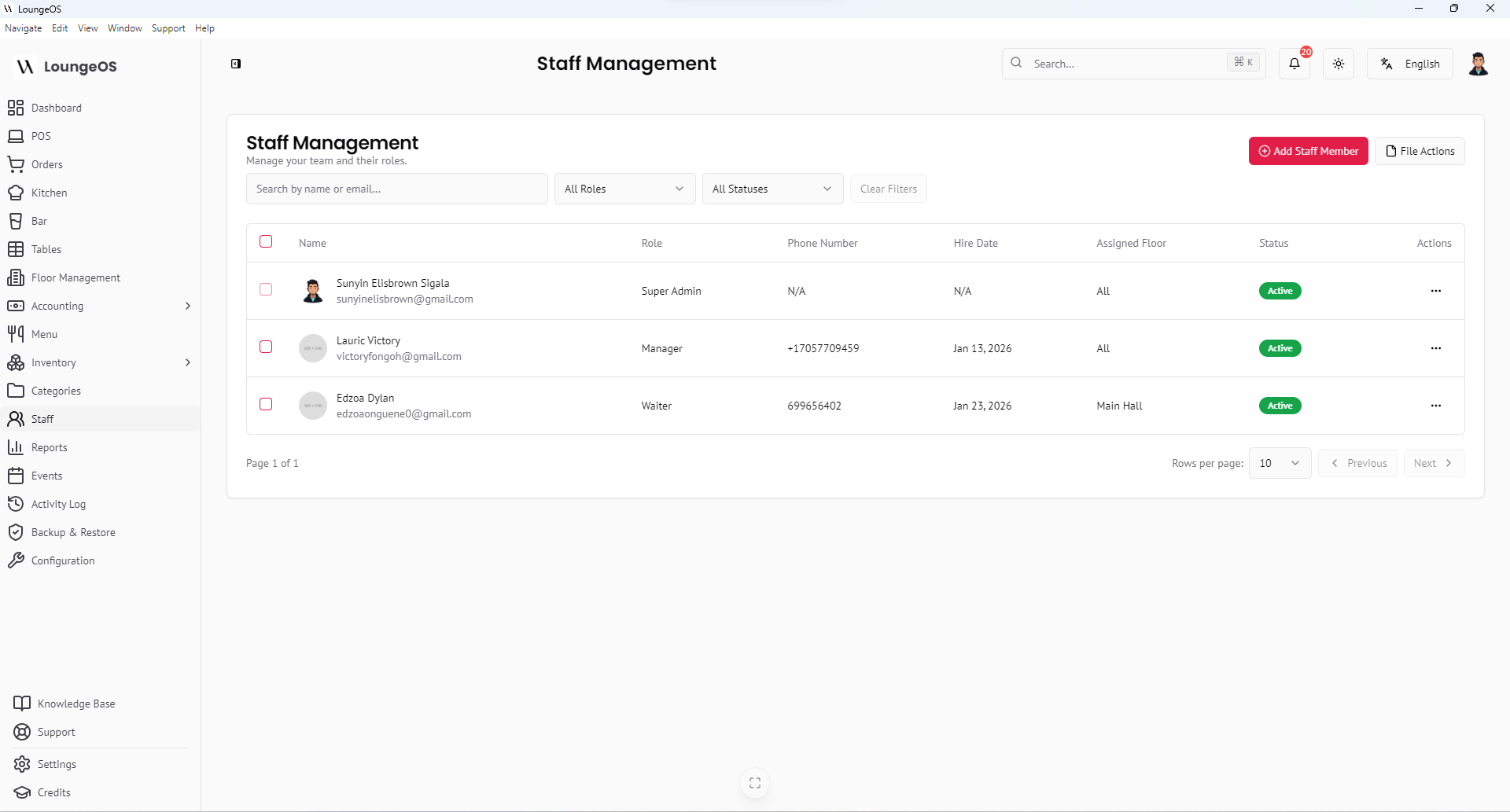Screen dimensions: 1510x812
Task: Open the Navigate menu
Action: point(23,28)
